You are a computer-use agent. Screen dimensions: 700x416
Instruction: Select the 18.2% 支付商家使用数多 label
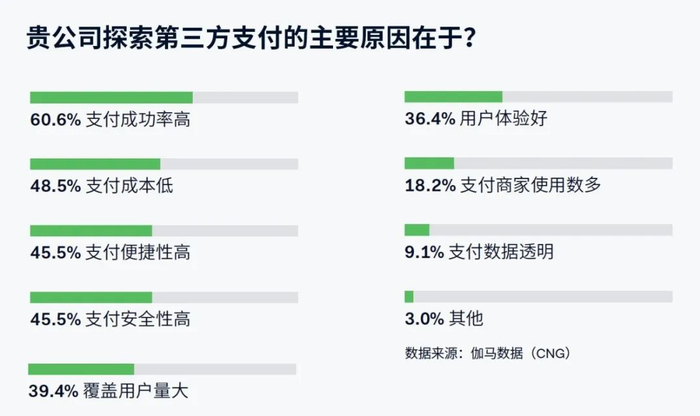pos(492,186)
